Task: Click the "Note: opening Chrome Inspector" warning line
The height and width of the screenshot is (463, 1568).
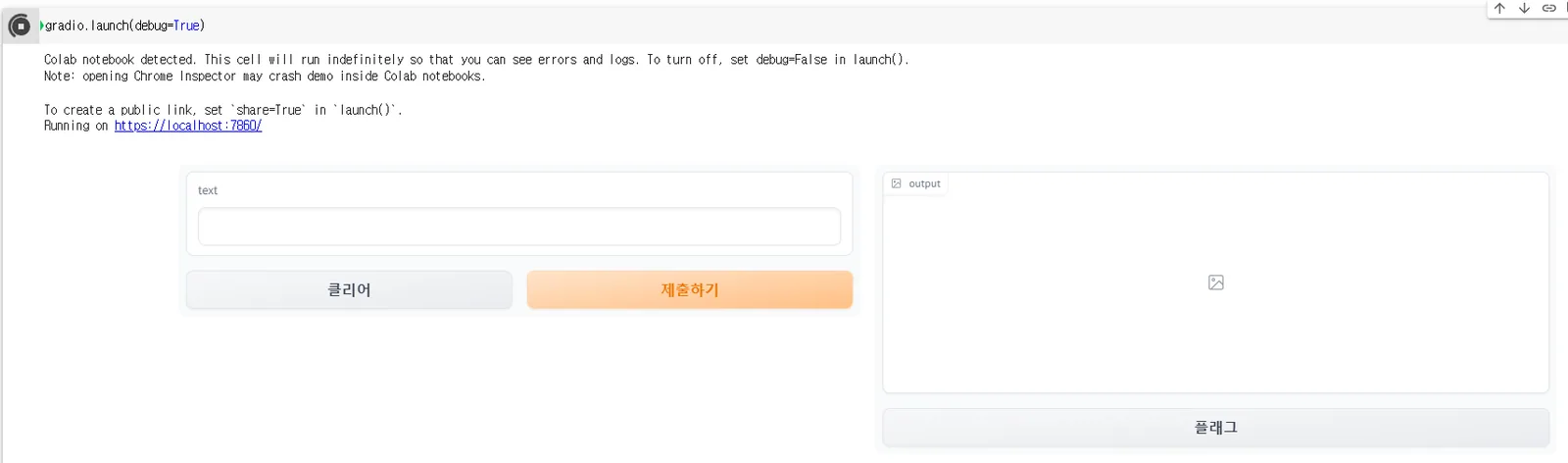Action: coord(265,77)
